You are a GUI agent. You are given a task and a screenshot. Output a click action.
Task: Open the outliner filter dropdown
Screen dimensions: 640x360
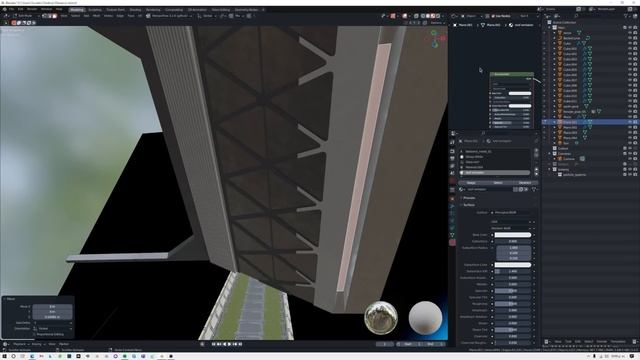pos(627,16)
